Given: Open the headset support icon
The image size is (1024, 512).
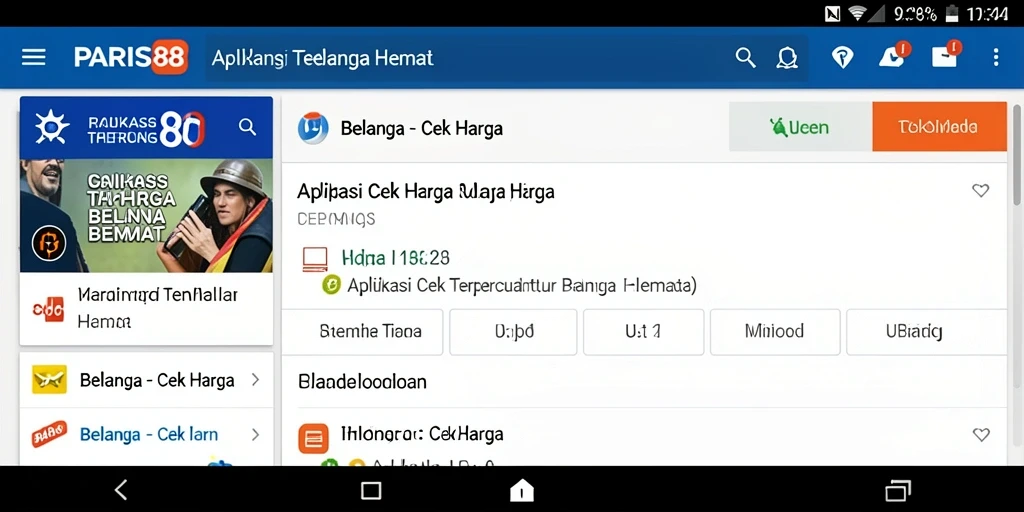Looking at the screenshot, I should point(787,58).
